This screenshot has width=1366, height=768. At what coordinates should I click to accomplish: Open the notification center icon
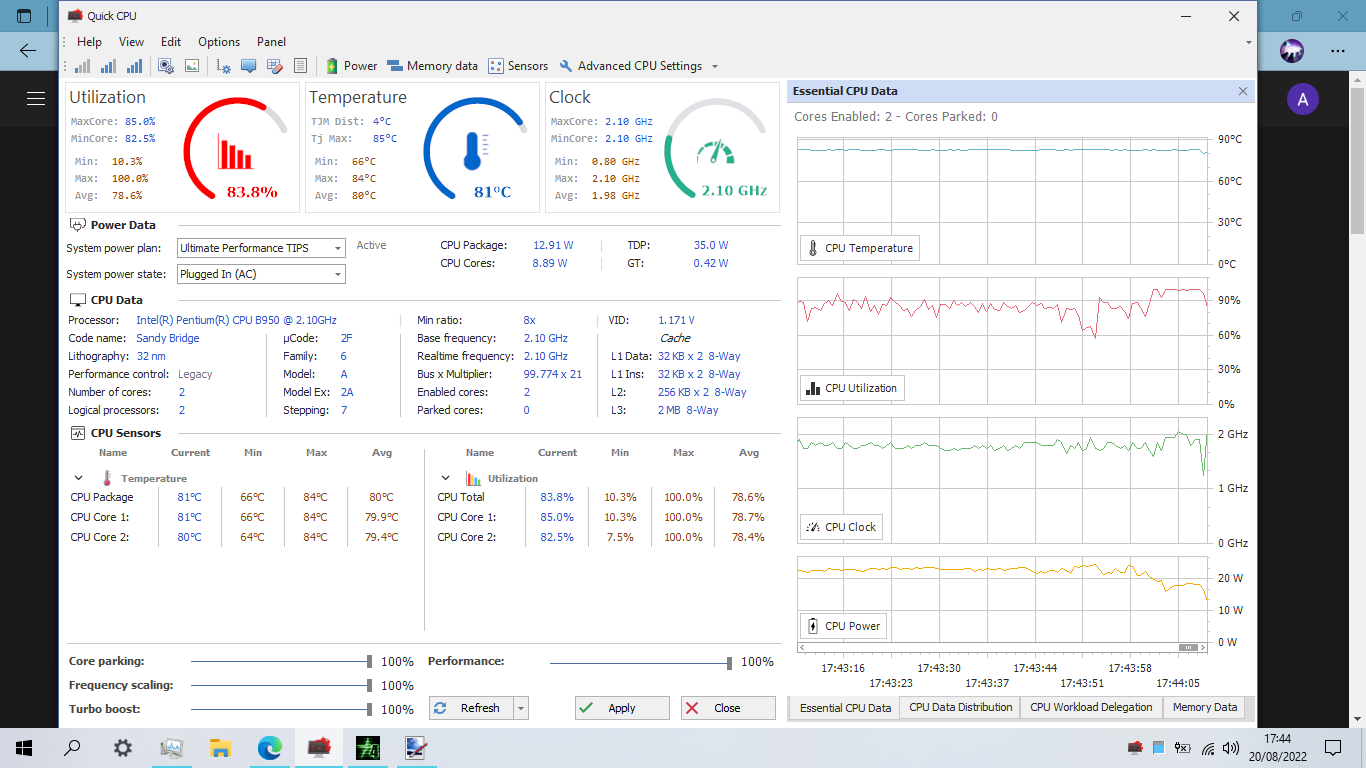pos(1333,747)
